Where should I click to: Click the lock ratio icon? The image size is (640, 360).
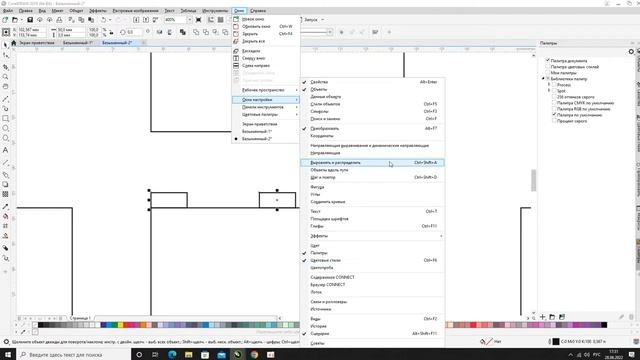point(111,32)
